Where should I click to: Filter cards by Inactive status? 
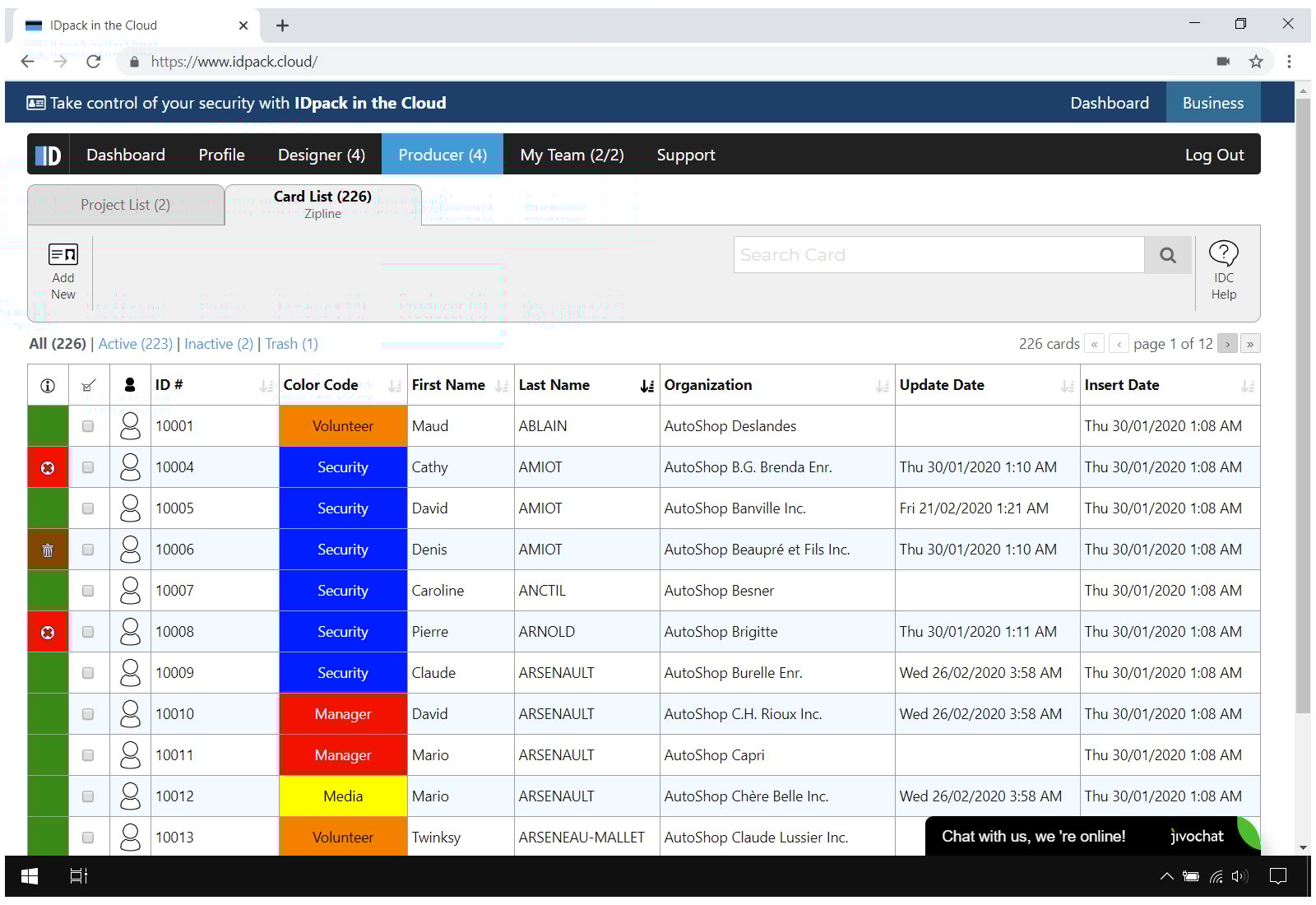[218, 344]
